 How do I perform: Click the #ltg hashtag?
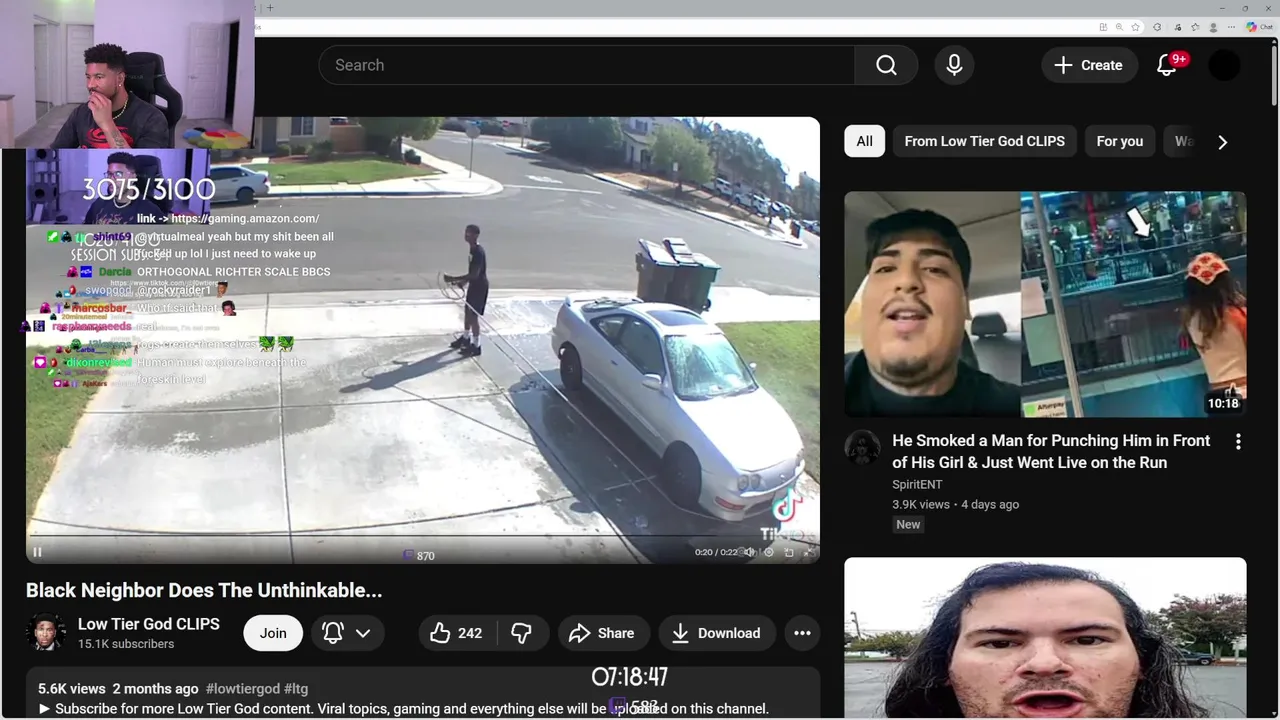296,689
